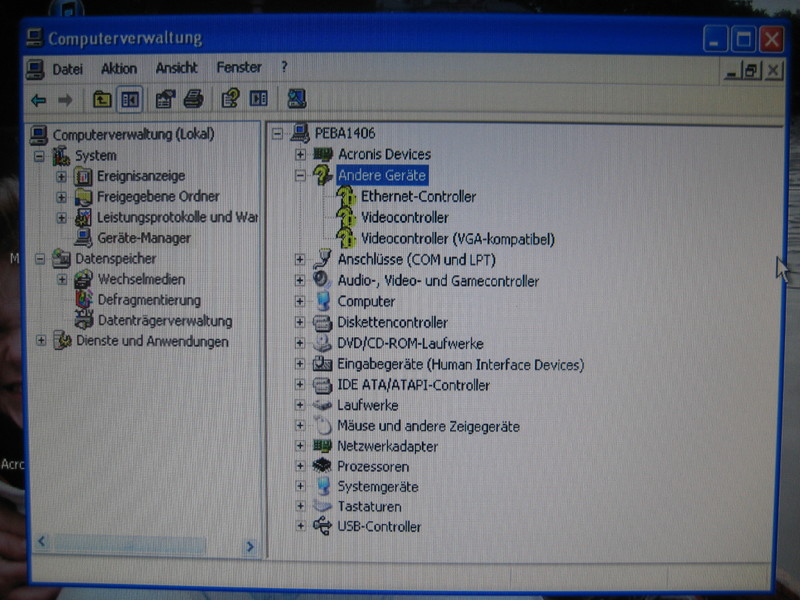
Task: Expand the Netzwerkadapter category
Action: coord(300,446)
